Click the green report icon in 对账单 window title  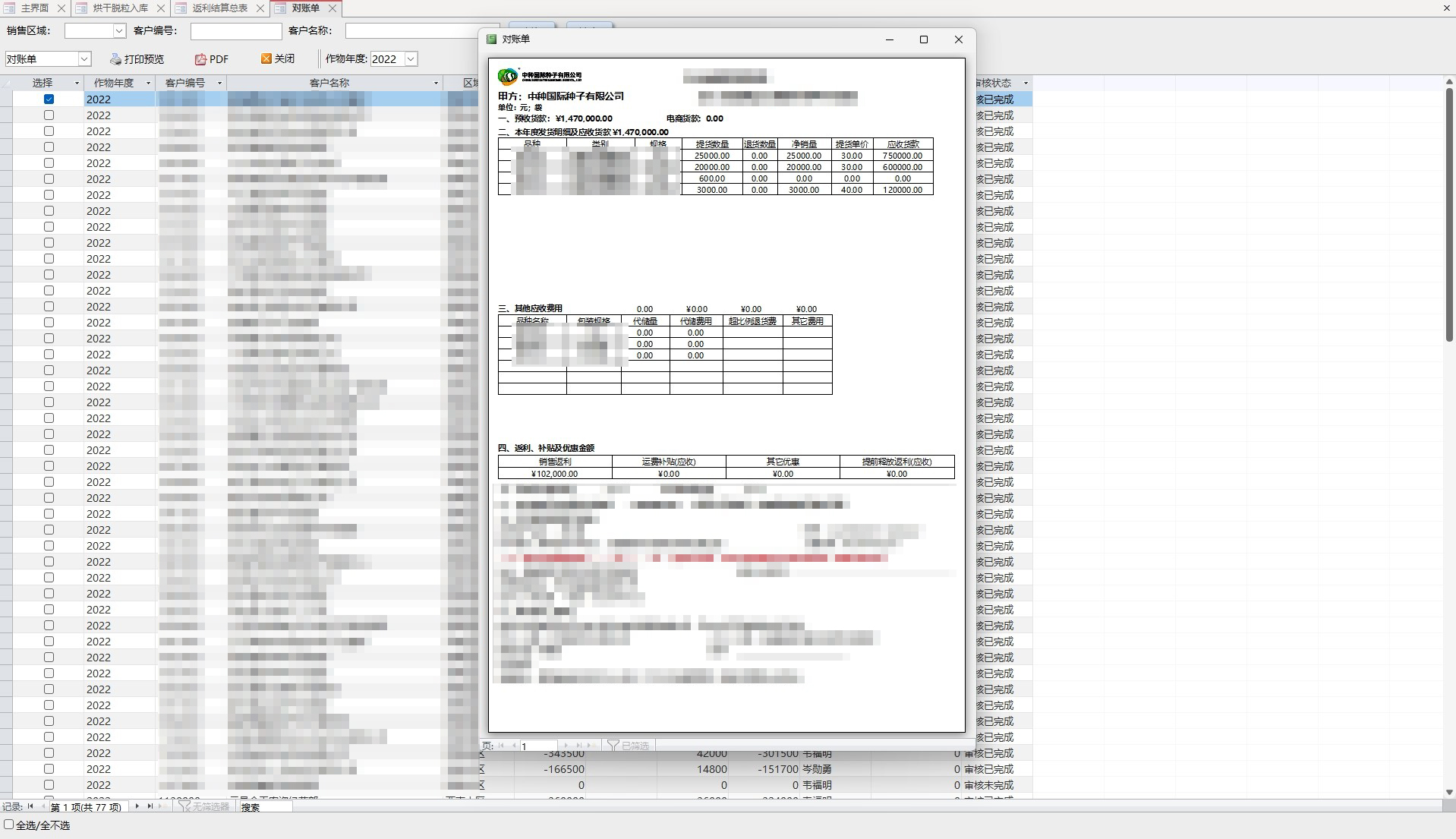(492, 39)
